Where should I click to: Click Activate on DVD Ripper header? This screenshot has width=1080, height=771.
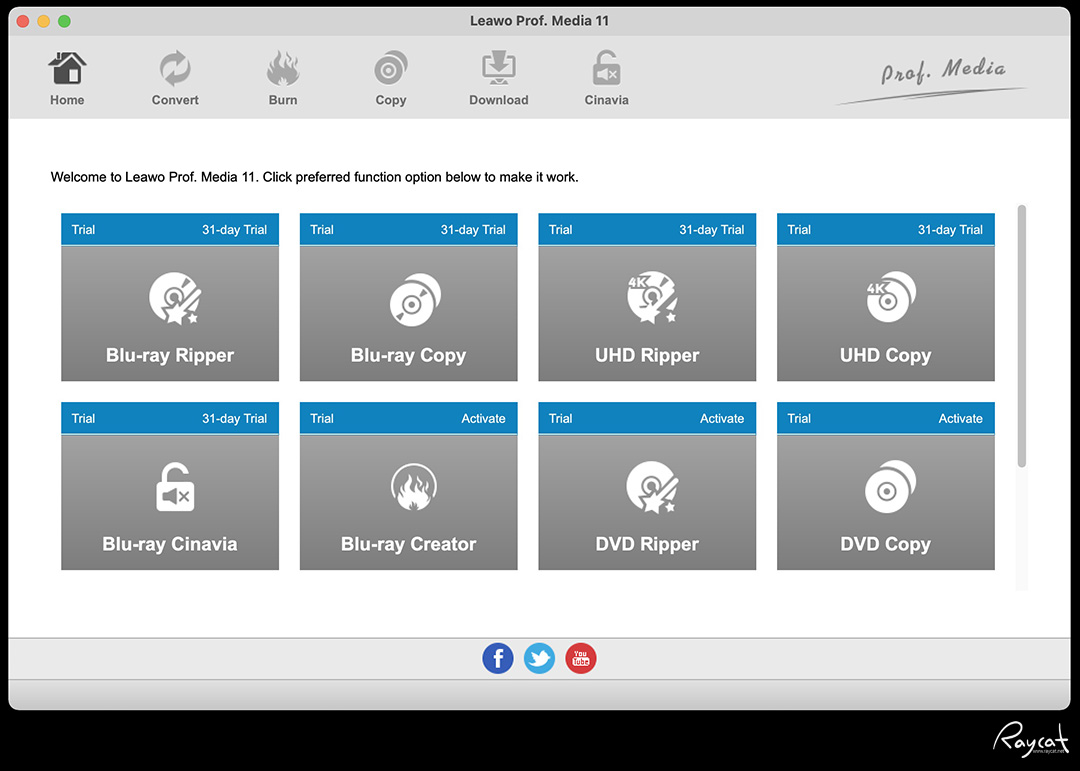722,418
